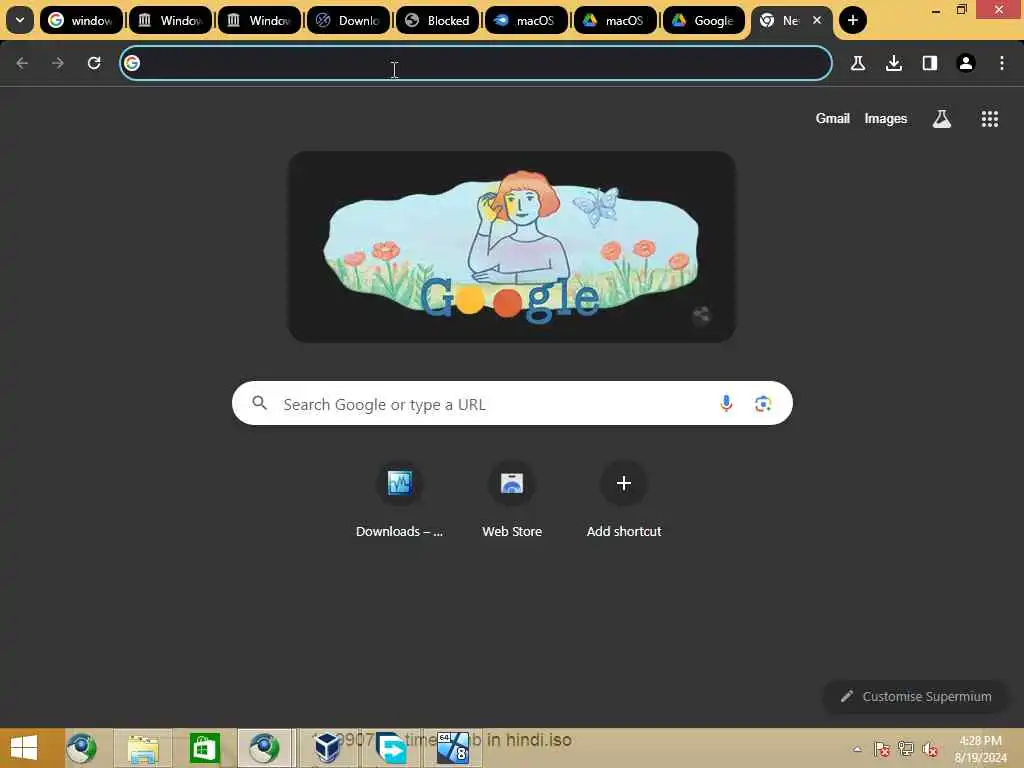Switch to the 'Downlo' tab
Screen dimensions: 1024x768
(x=348, y=20)
